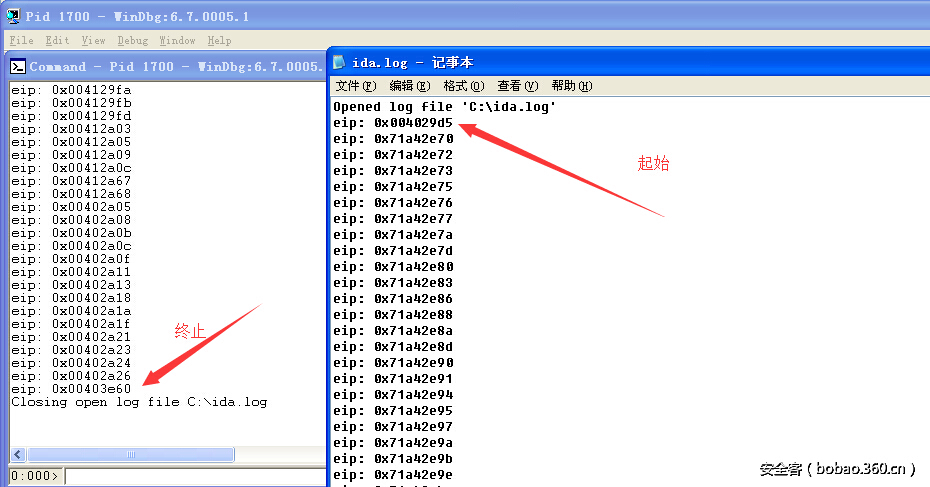Open the View menu in WinDbg
Viewport: 930px width, 487px height.
point(93,41)
